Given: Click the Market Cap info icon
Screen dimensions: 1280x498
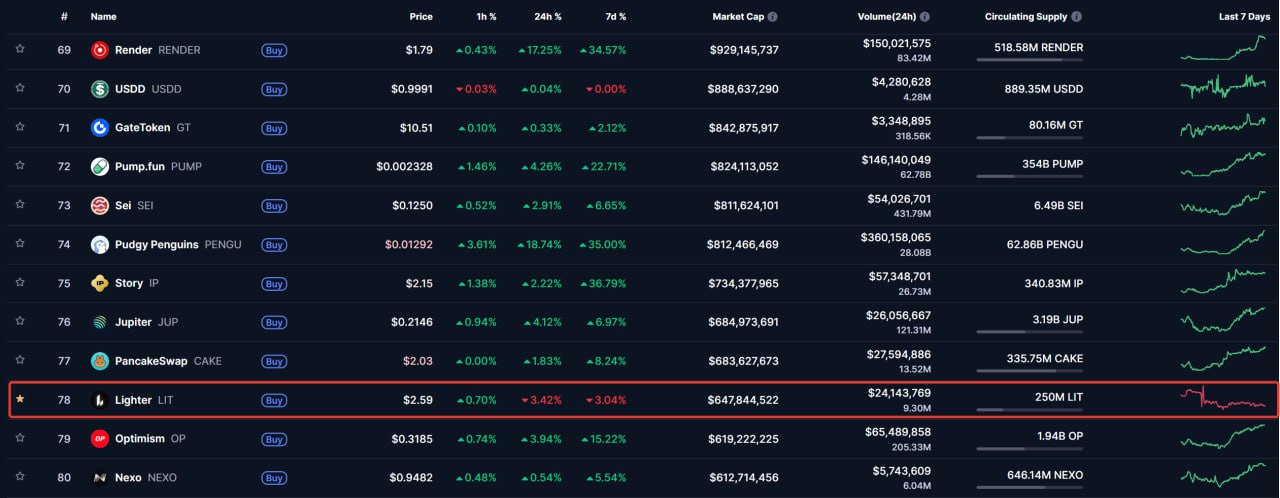Looking at the screenshot, I should [x=773, y=17].
